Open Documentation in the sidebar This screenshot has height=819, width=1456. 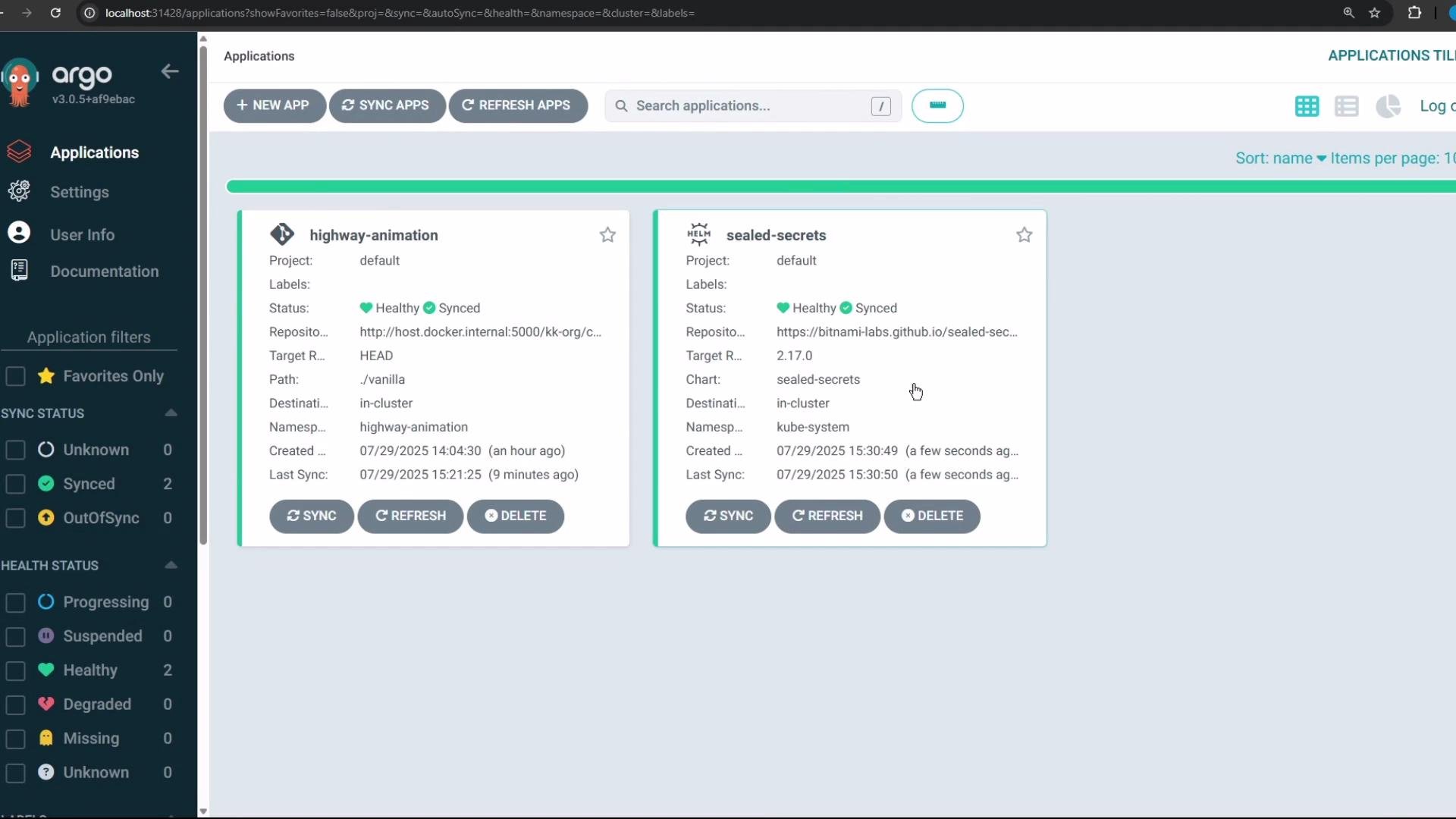click(105, 271)
